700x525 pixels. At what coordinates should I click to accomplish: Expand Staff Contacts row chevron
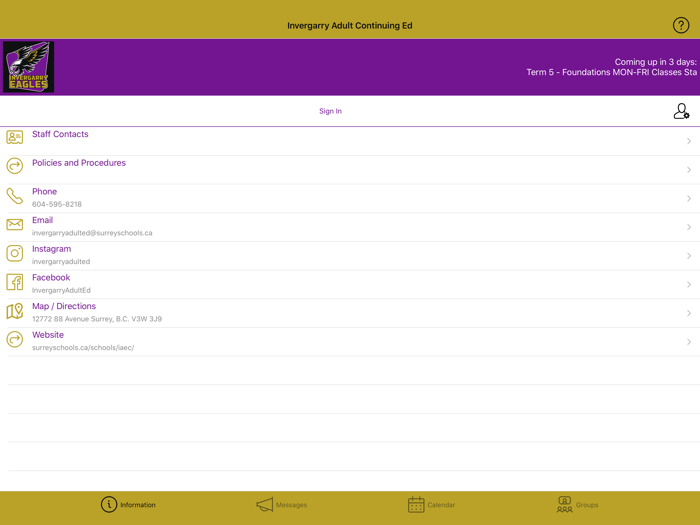click(689, 141)
